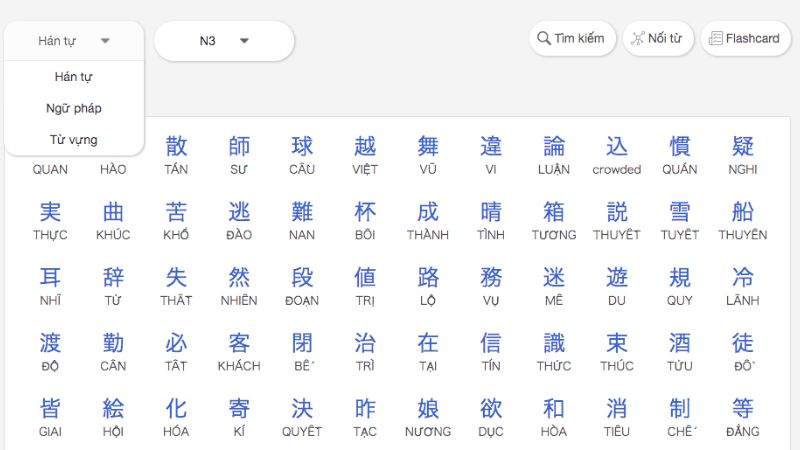The height and width of the screenshot is (450, 800).
Task: Click kanji 等 ĐẲNG
Action: (743, 417)
